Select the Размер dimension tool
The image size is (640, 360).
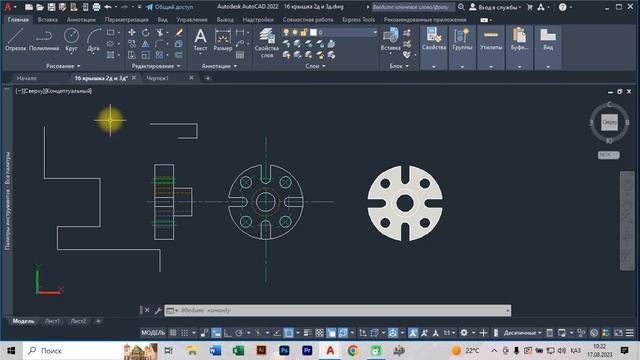[223, 40]
